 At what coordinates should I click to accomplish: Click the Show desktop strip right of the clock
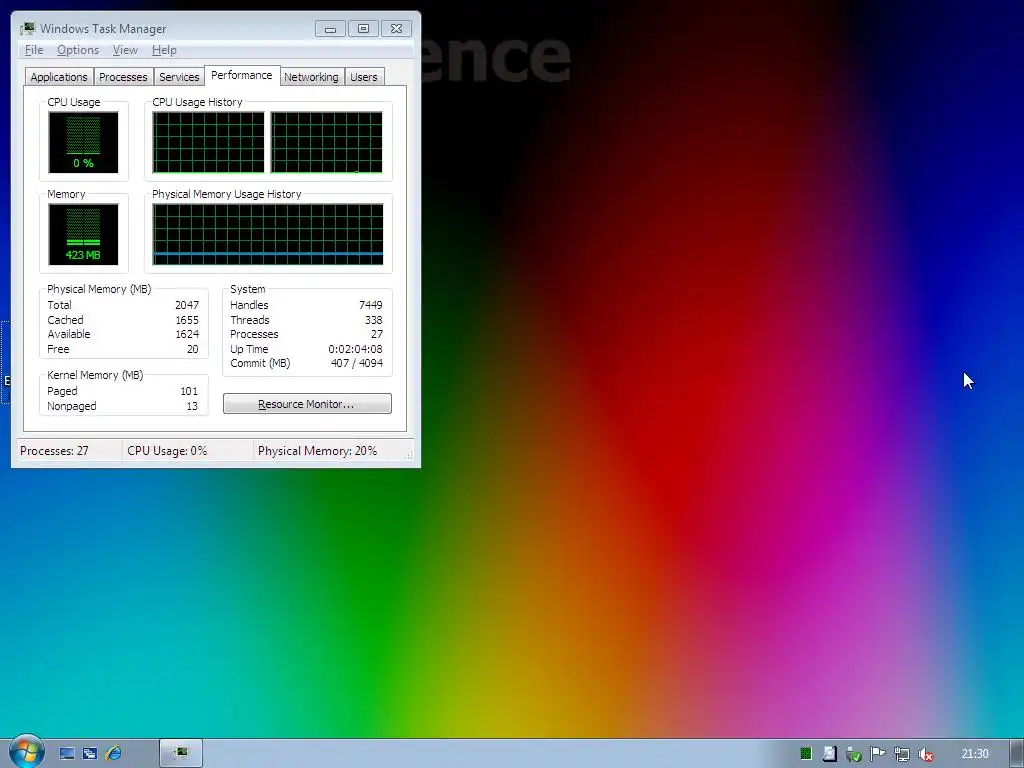click(x=1017, y=754)
